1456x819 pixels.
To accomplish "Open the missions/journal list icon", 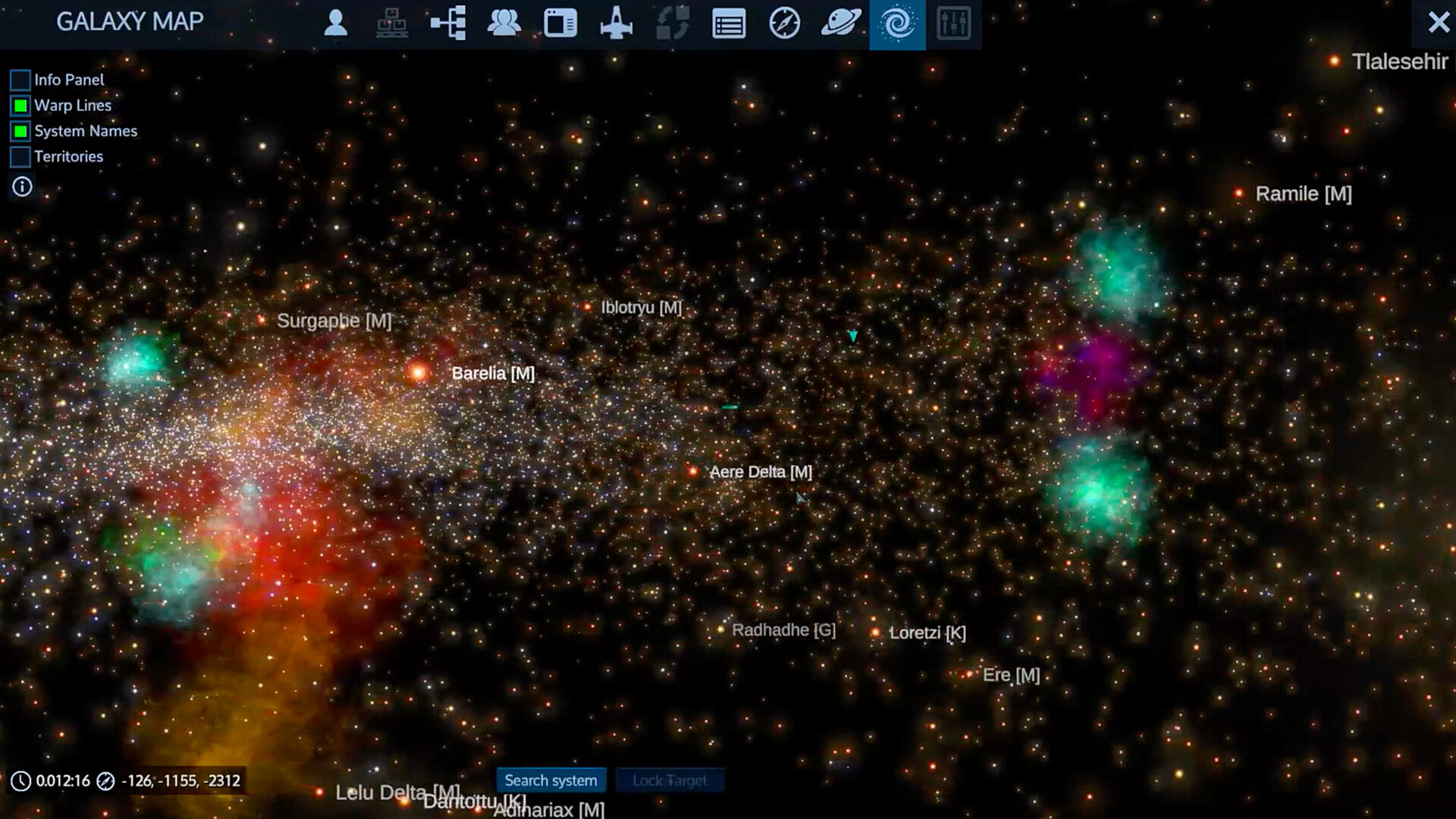I will coord(728,22).
